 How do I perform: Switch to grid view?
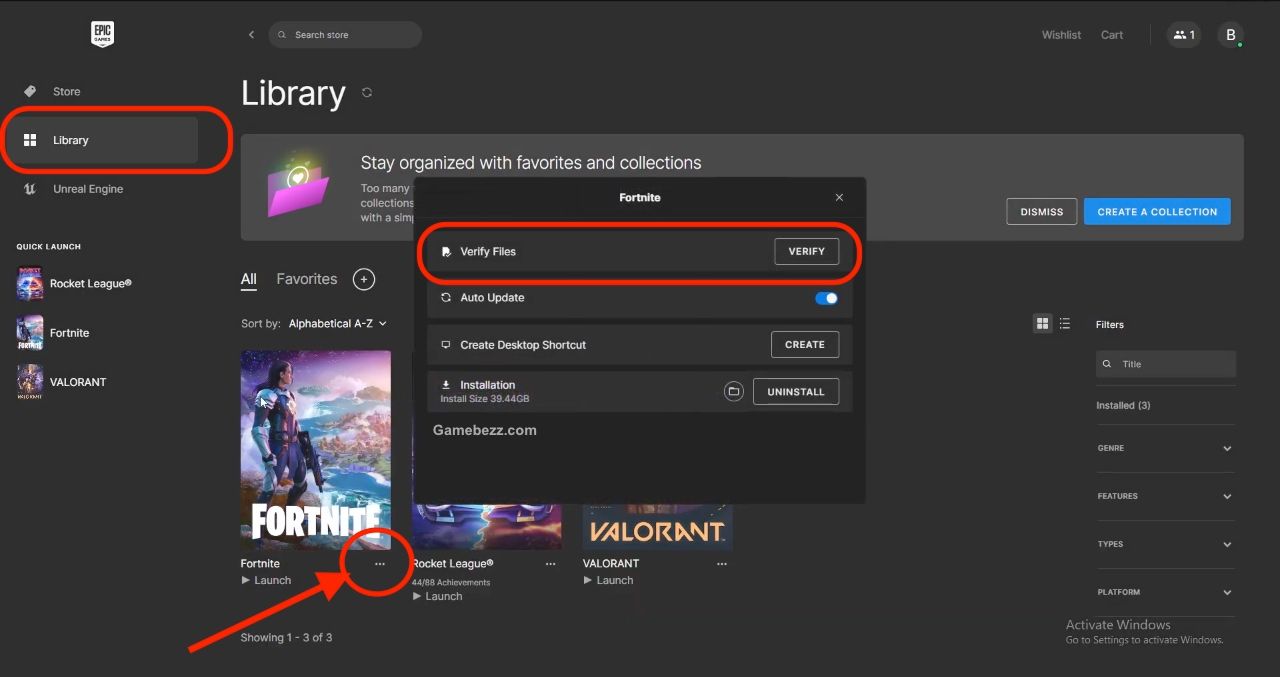tap(1042, 324)
